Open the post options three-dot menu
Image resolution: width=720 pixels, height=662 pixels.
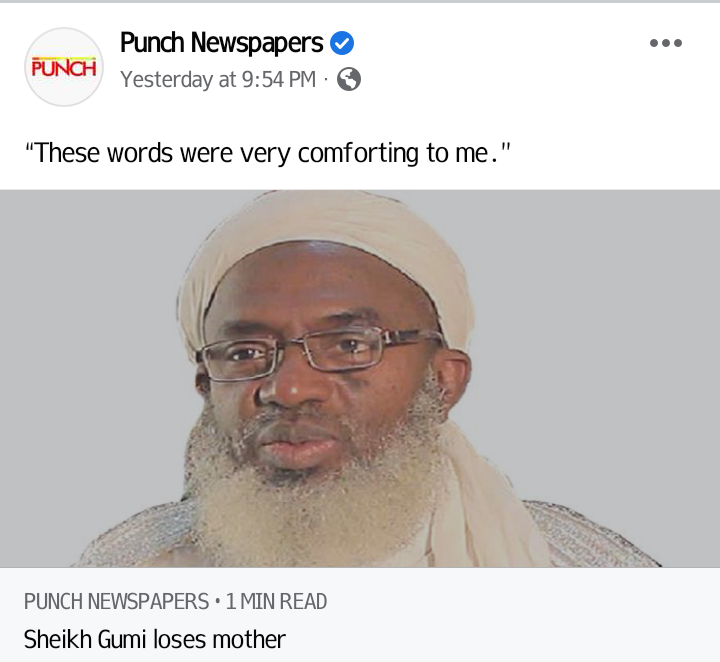click(x=666, y=43)
